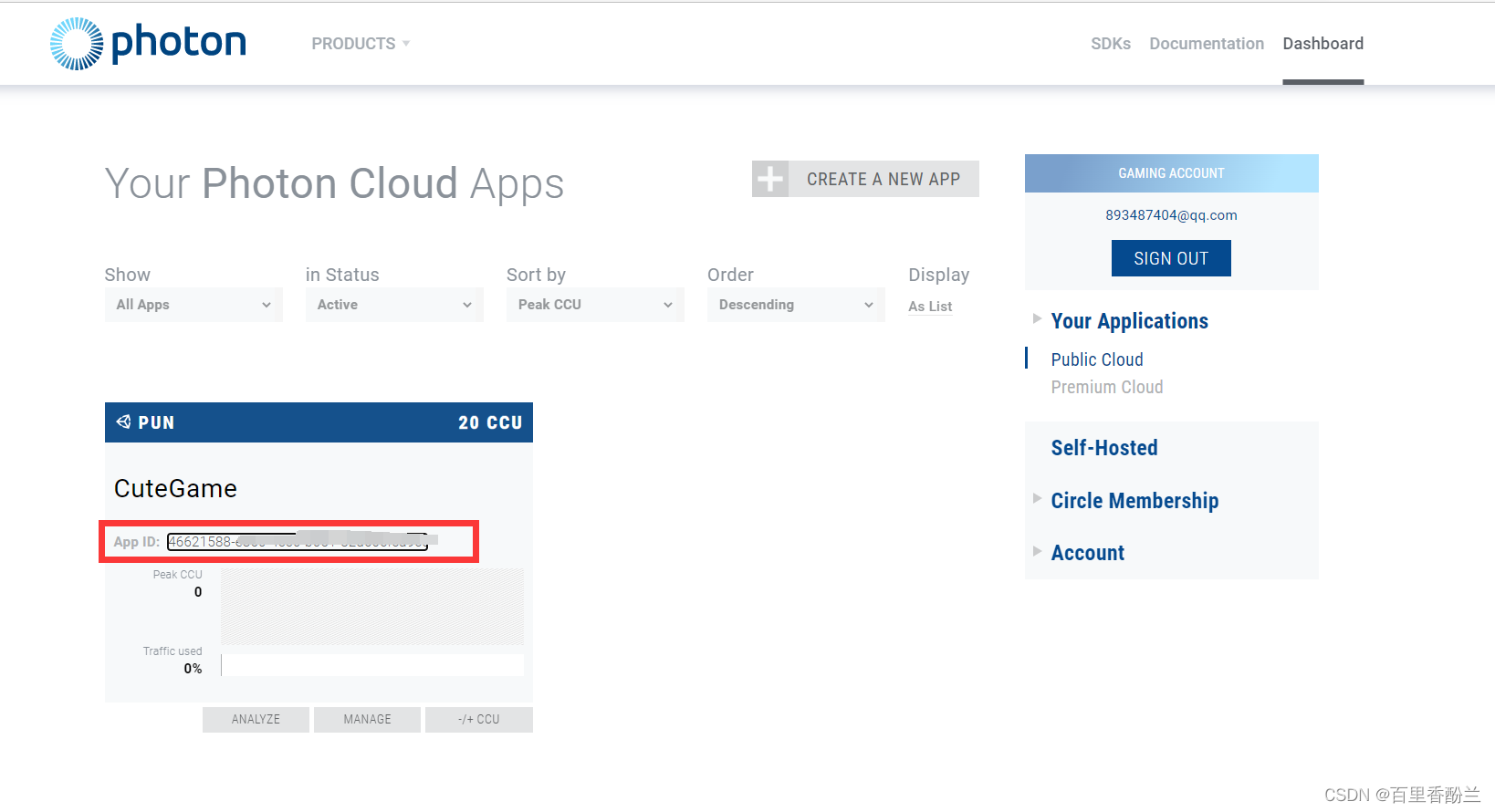Open the PRODUCTS dropdown menu

pyautogui.click(x=361, y=44)
